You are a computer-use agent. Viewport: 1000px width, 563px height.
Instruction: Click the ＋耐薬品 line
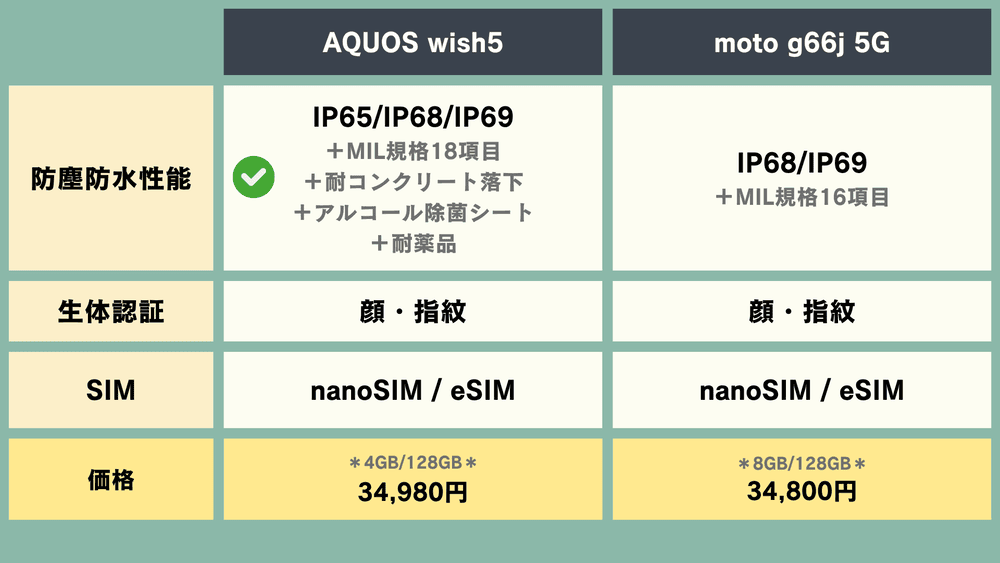412,243
